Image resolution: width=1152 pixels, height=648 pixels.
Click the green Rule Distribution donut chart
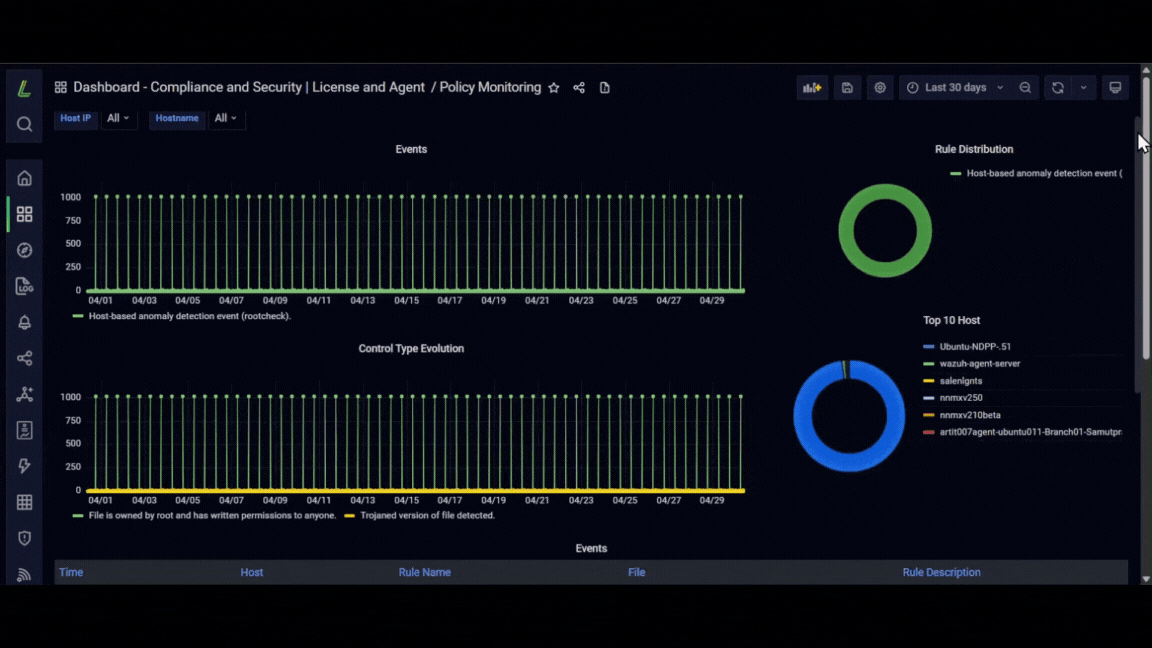coord(885,231)
